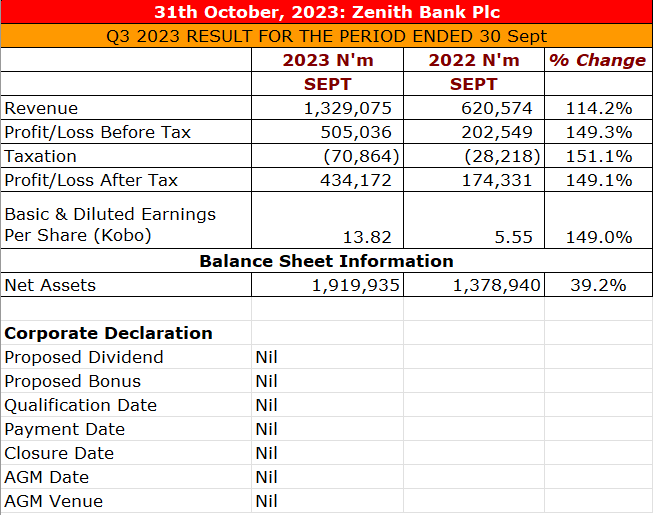
Task: Click the 2023 N'm column header
Action: tap(327, 60)
